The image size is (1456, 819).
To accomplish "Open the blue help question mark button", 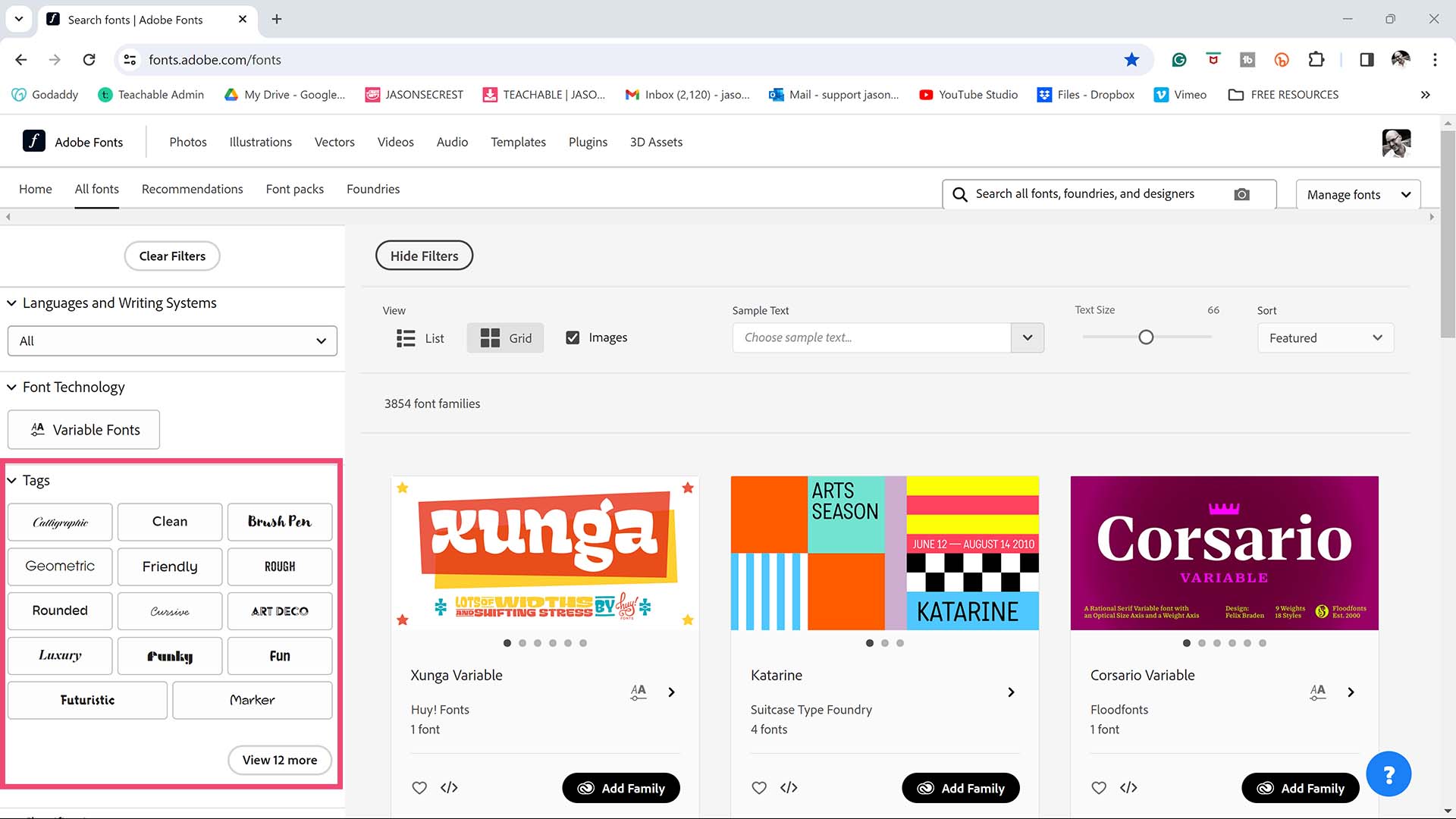I will pyautogui.click(x=1389, y=774).
